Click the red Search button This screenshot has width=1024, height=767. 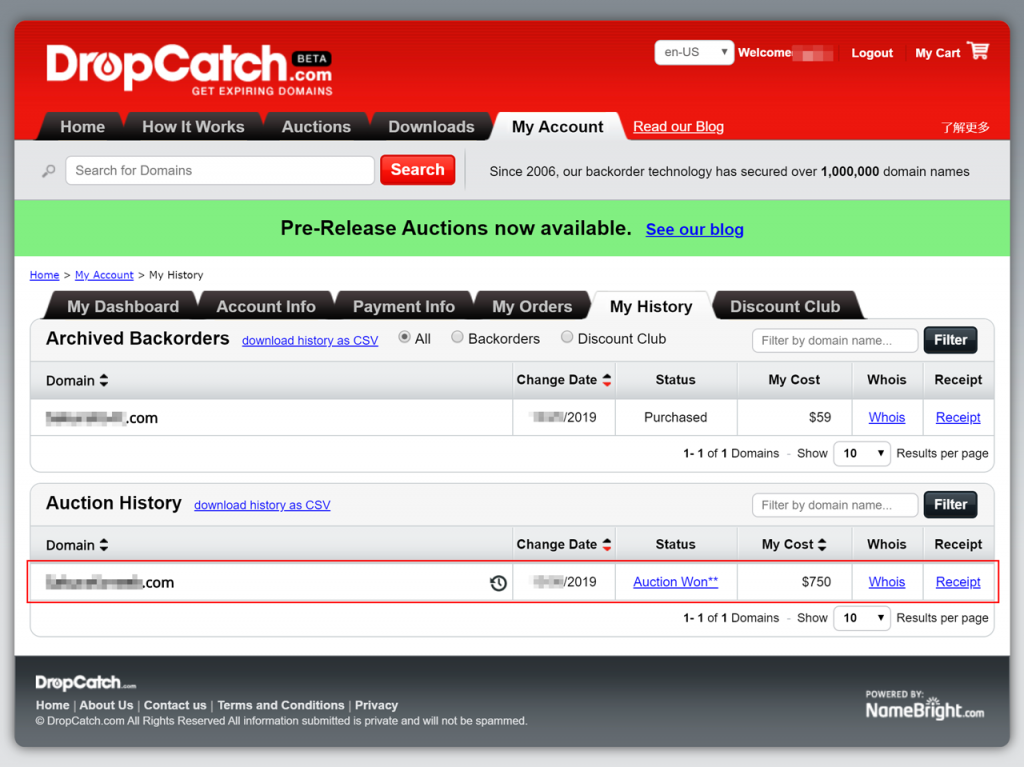[x=418, y=170]
